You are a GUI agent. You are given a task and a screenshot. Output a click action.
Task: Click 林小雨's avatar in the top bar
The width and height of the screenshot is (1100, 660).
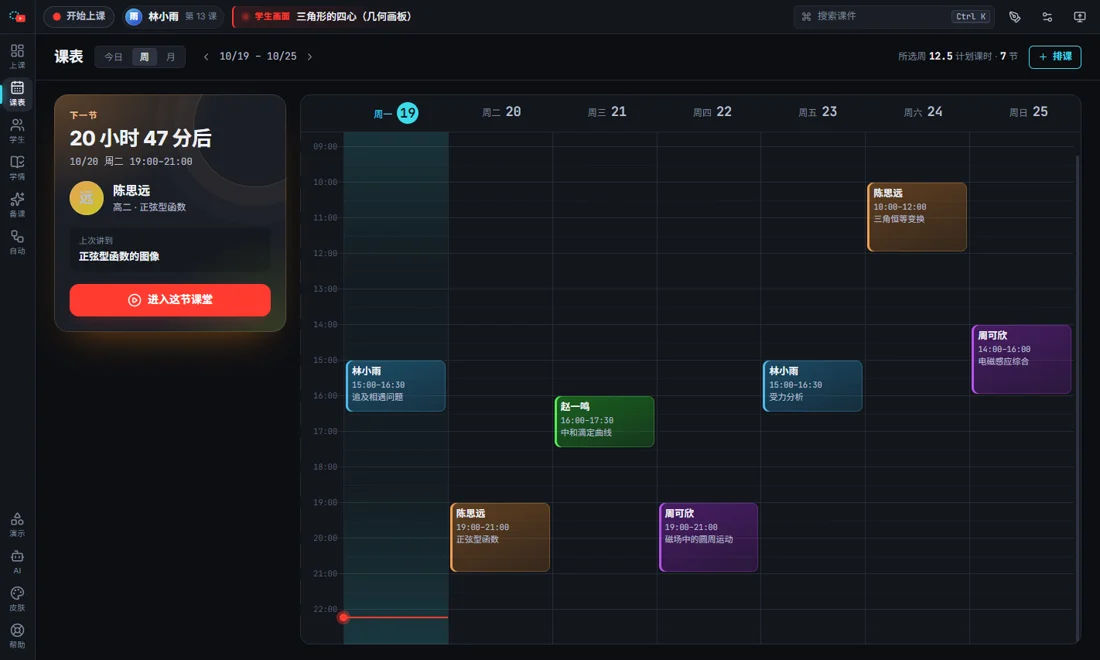coord(133,16)
